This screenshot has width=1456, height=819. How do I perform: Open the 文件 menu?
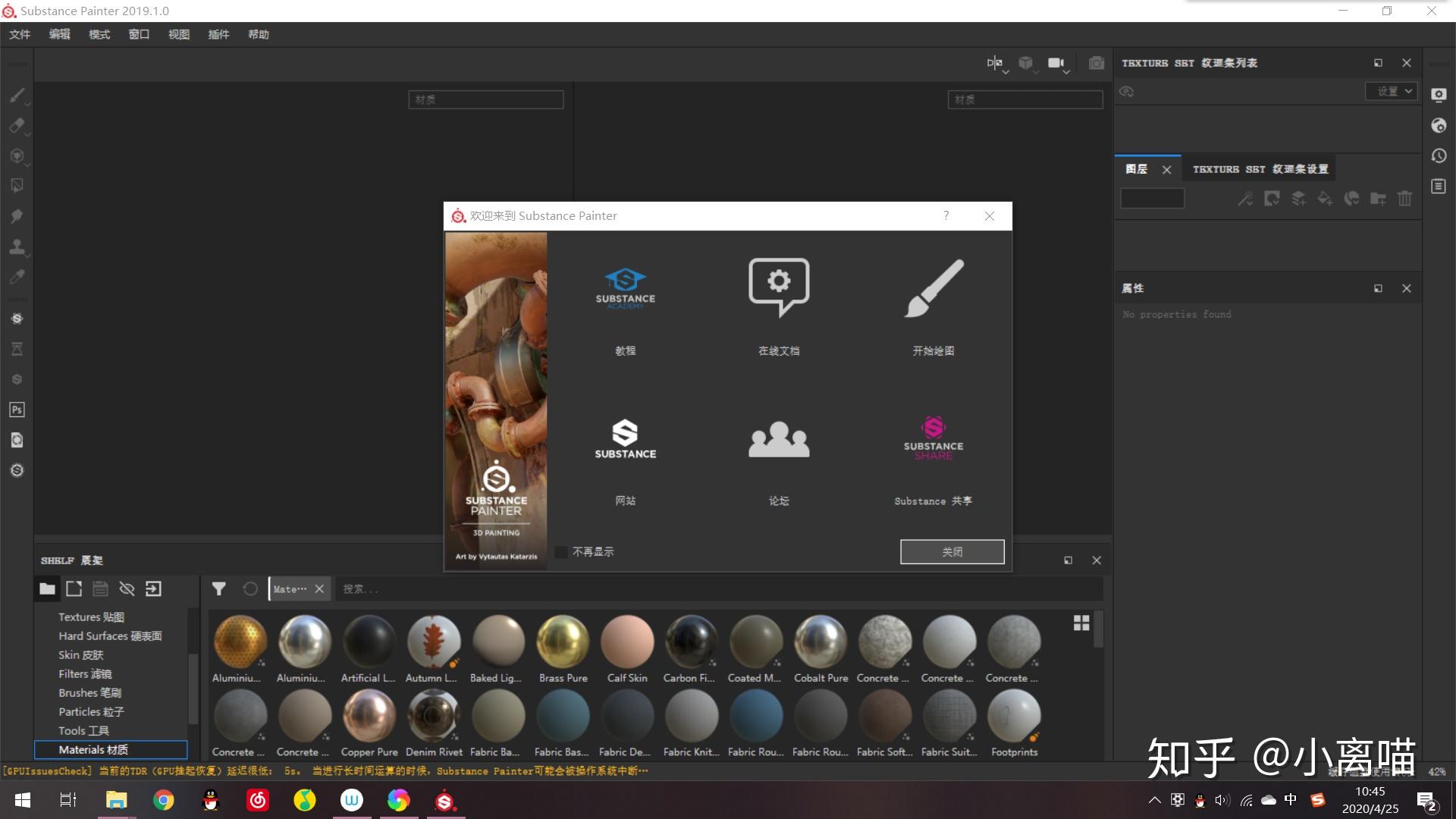tap(20, 34)
